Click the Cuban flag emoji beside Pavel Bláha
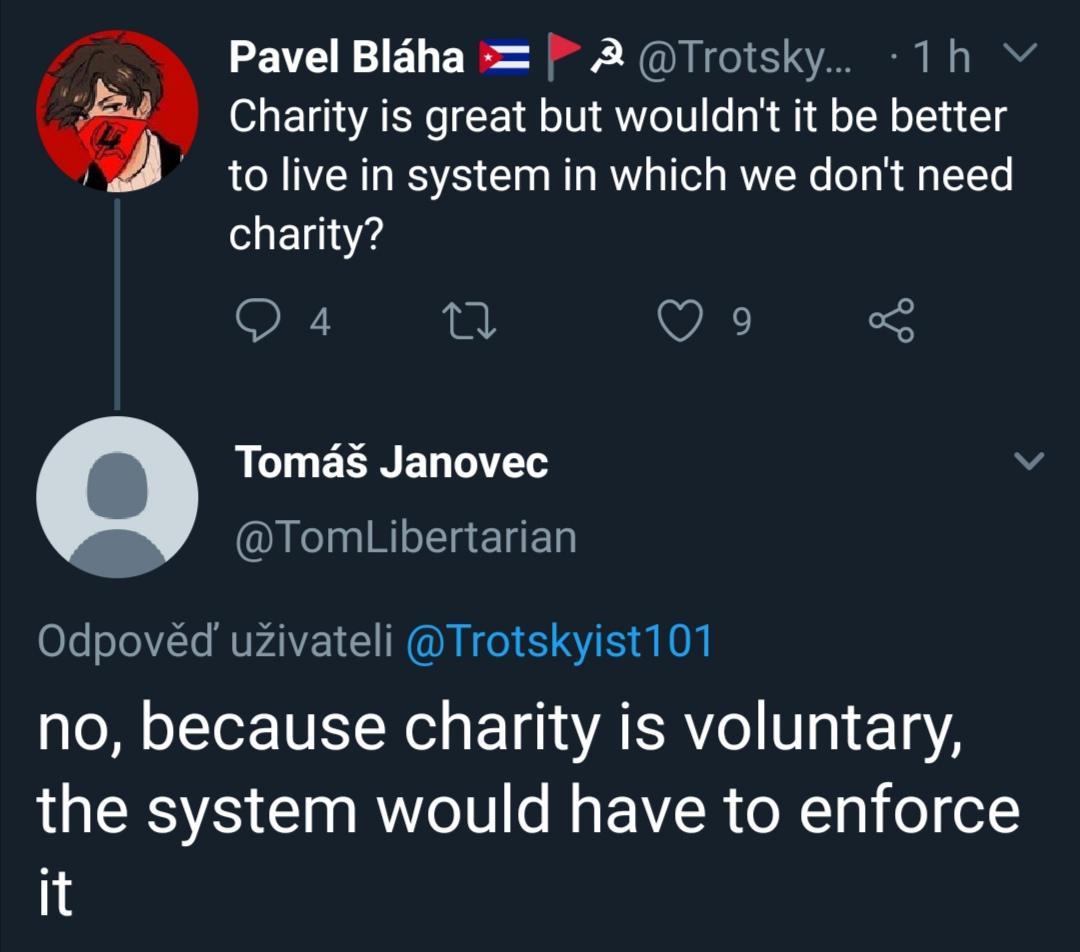 504,59
